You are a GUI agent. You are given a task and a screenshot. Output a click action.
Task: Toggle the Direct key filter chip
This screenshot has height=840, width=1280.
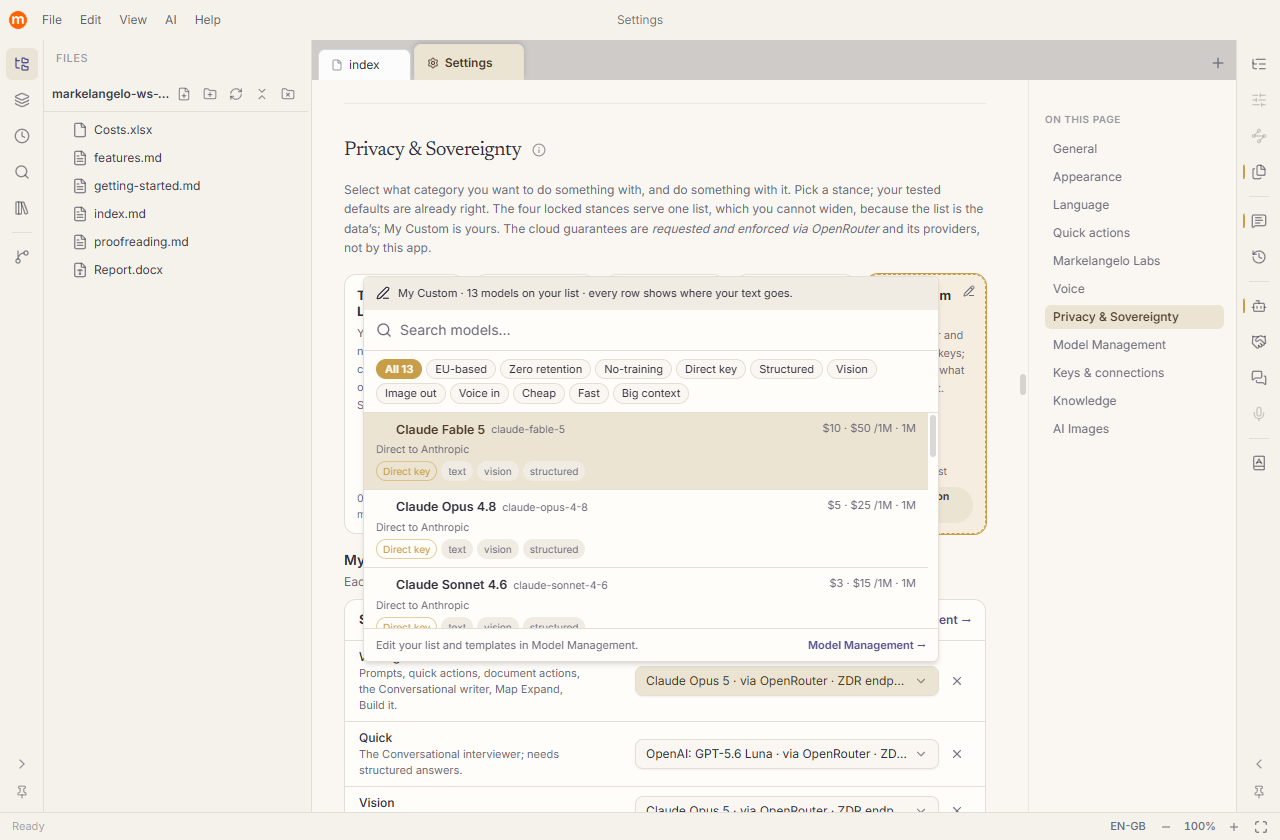tap(711, 369)
